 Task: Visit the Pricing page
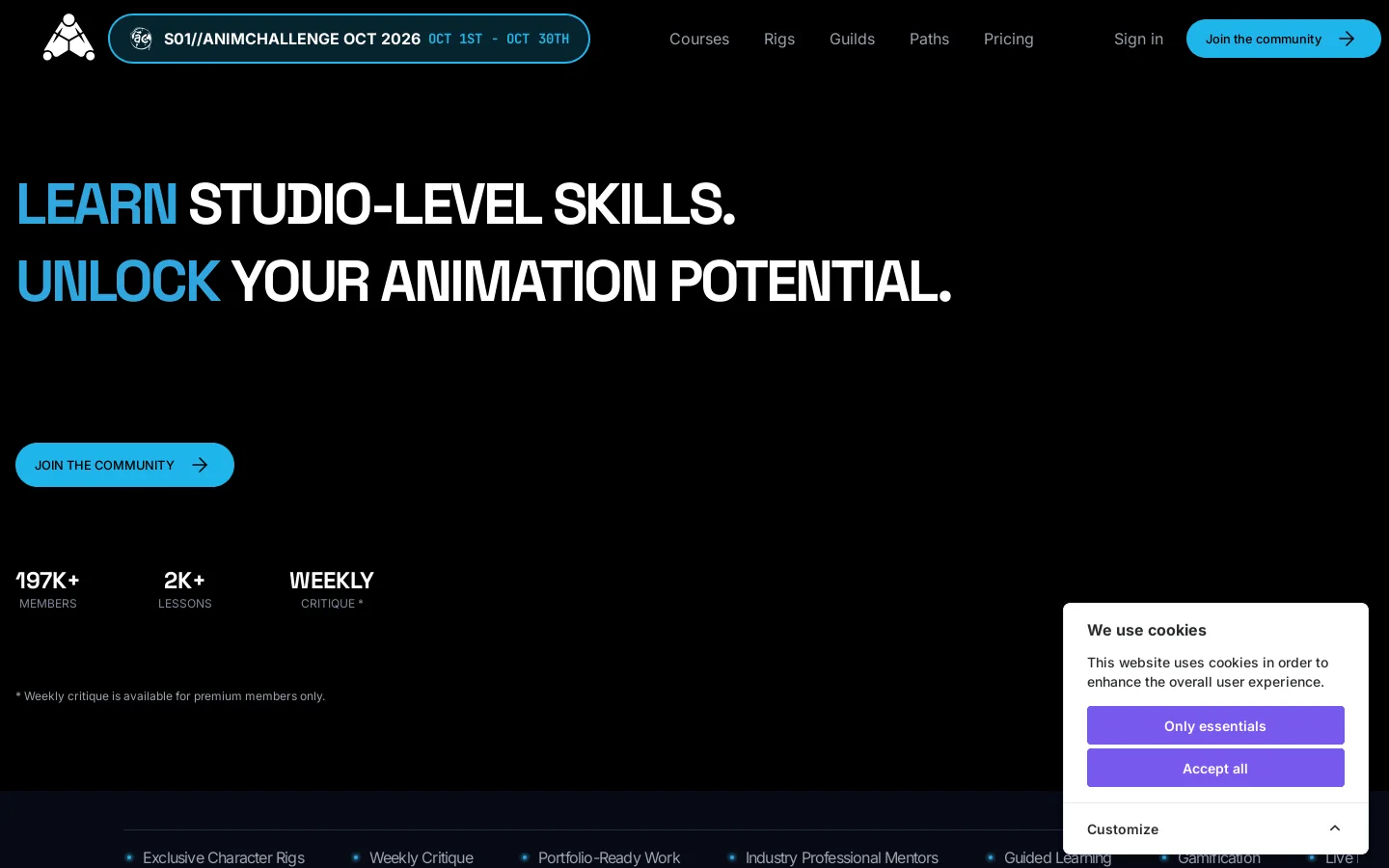point(1009,39)
